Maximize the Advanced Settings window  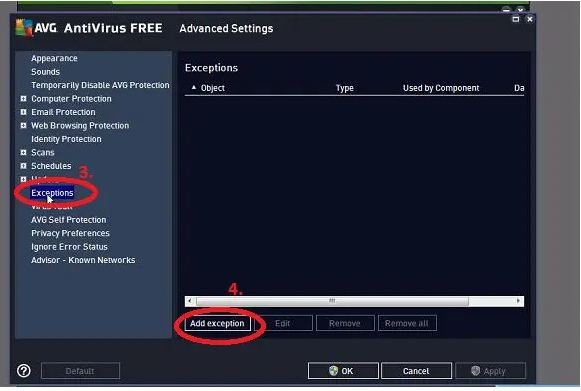coord(515,19)
